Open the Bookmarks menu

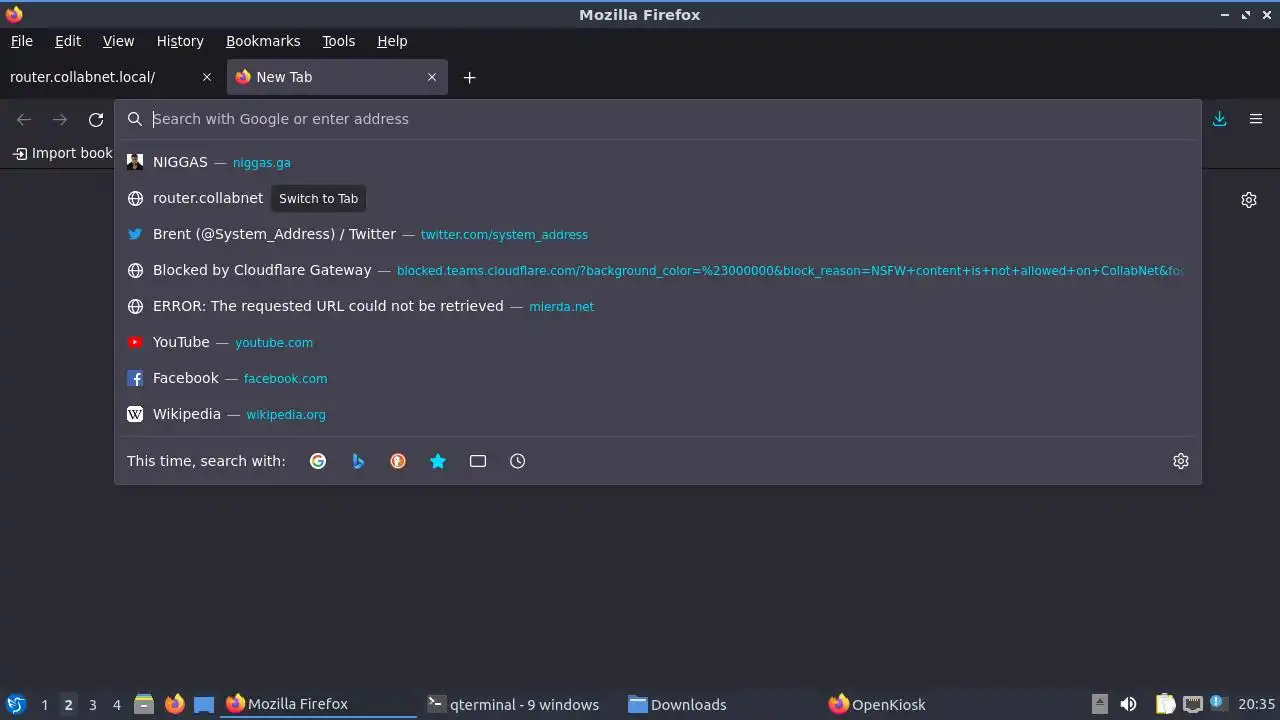click(x=263, y=41)
